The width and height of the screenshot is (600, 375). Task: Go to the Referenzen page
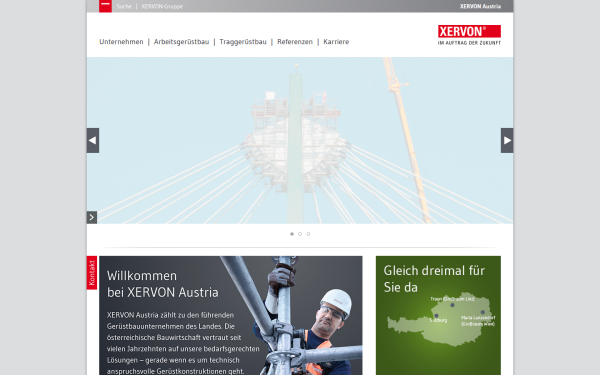click(x=295, y=42)
